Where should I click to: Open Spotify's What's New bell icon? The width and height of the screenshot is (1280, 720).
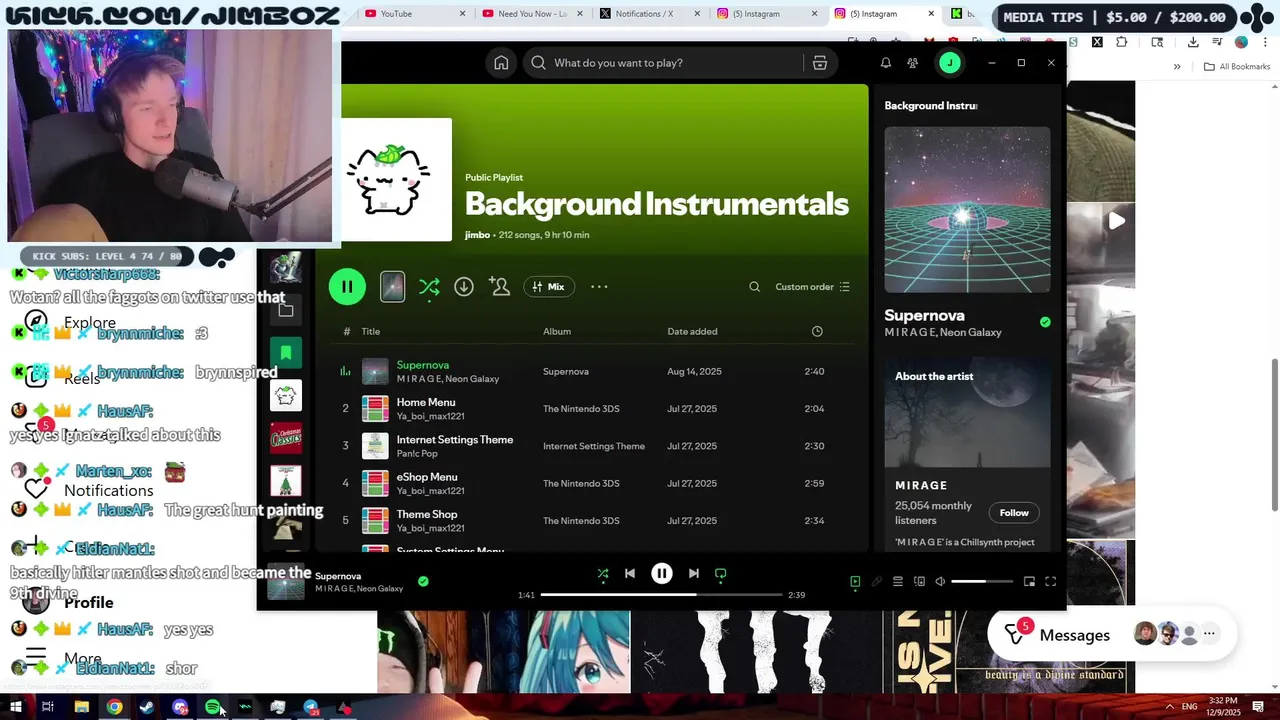(x=886, y=63)
